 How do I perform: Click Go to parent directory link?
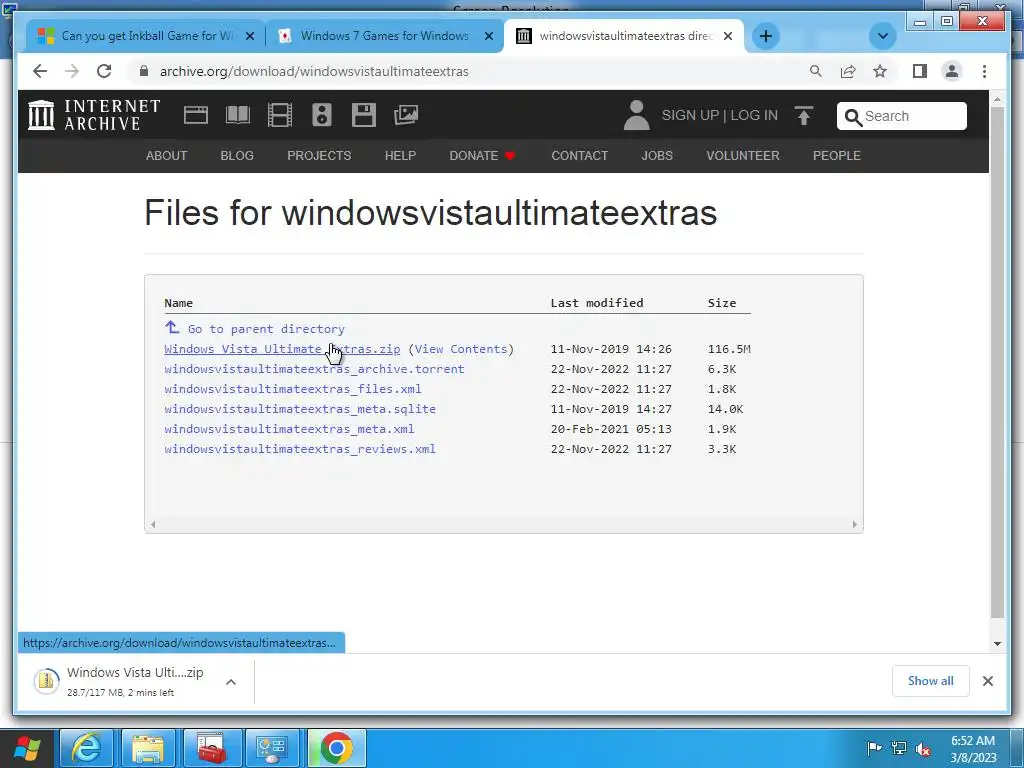click(266, 329)
